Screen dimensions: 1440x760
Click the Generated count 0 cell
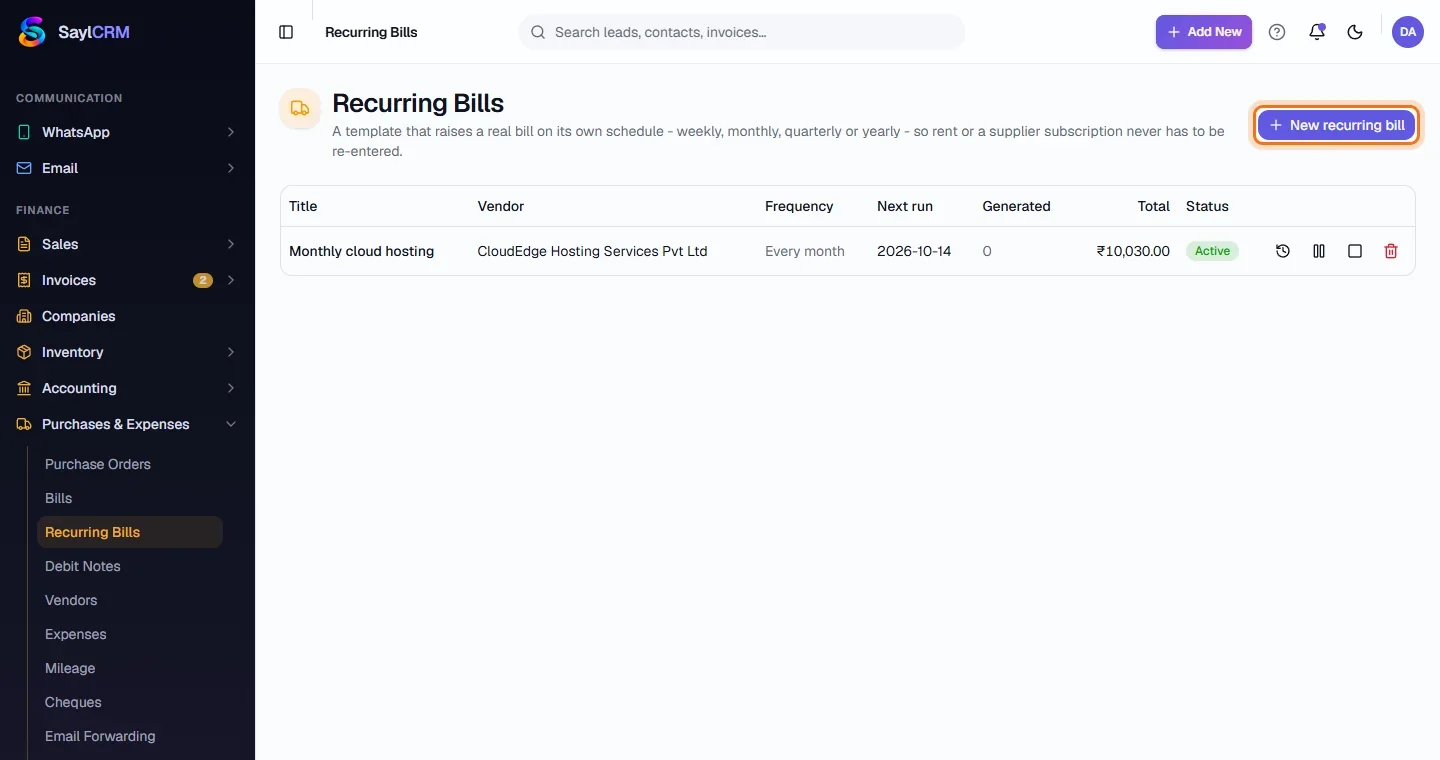point(987,251)
